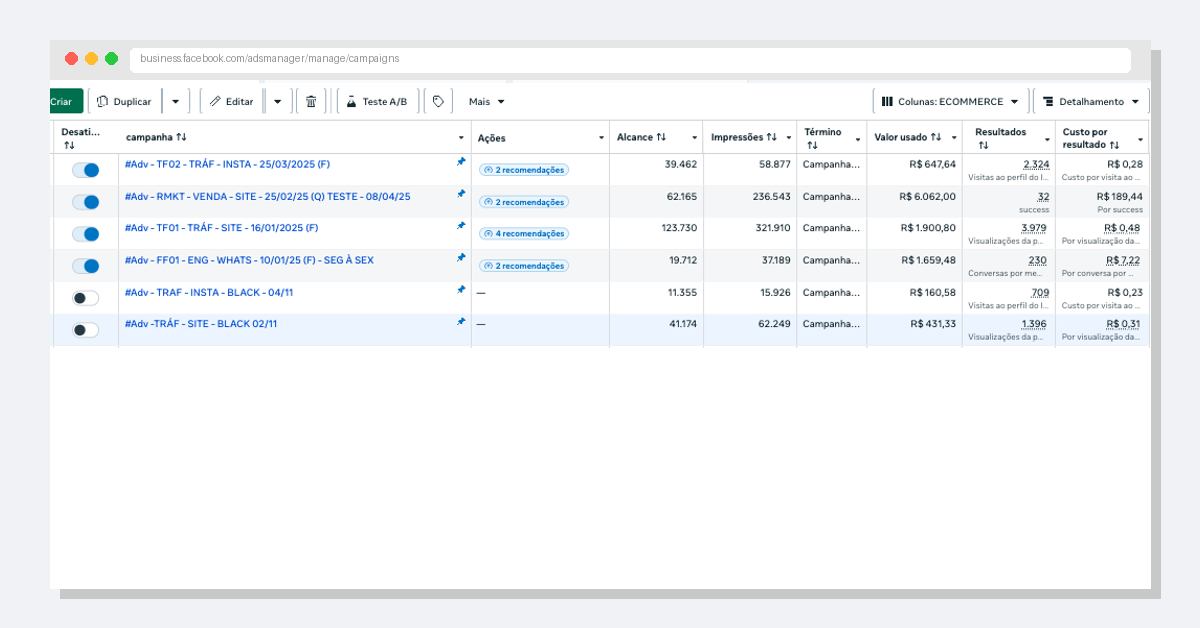Click the tag label icon in toolbar

pos(438,101)
